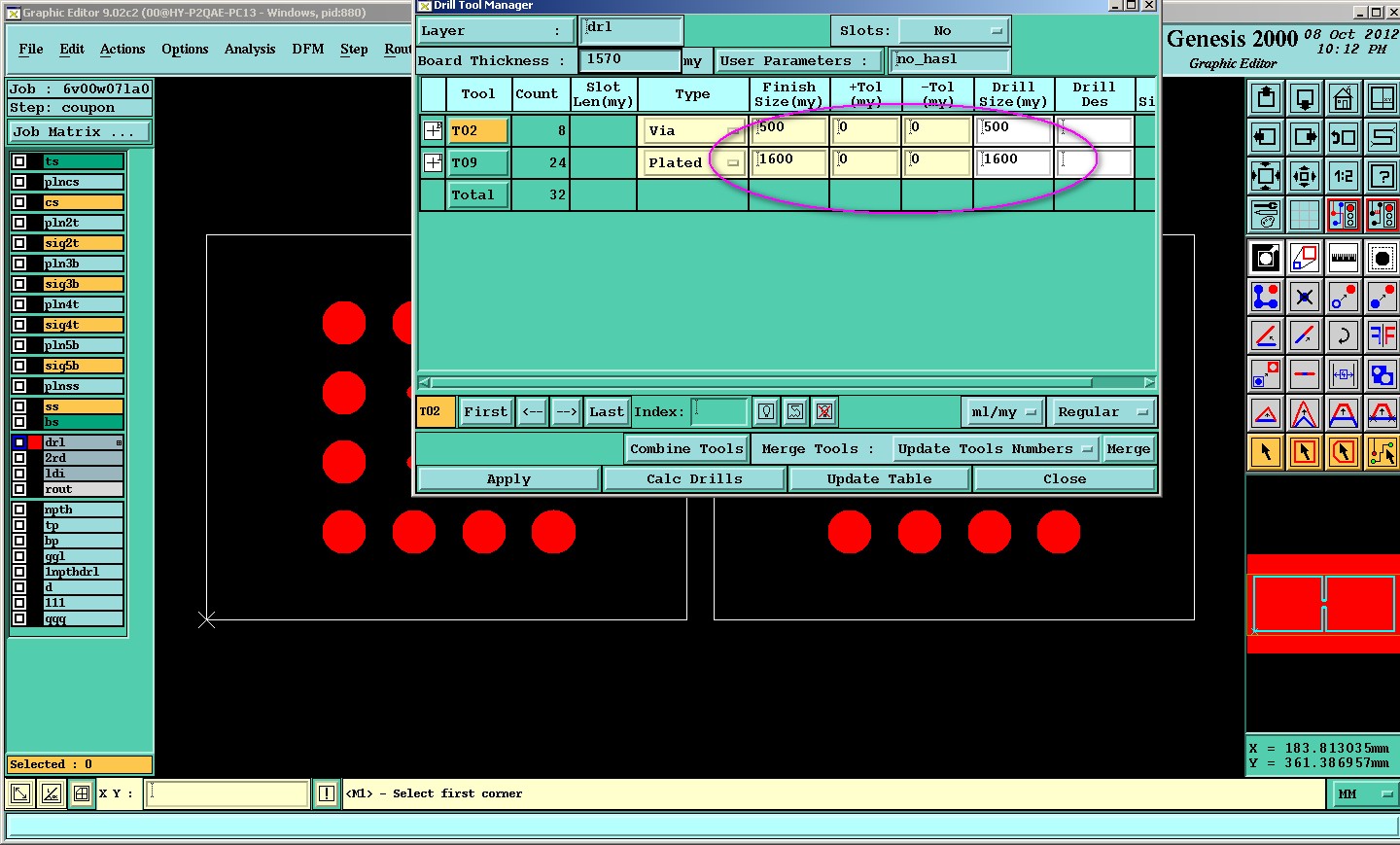The image size is (1400, 845).
Task: Select the net selection arrow tool
Action: point(1382,452)
